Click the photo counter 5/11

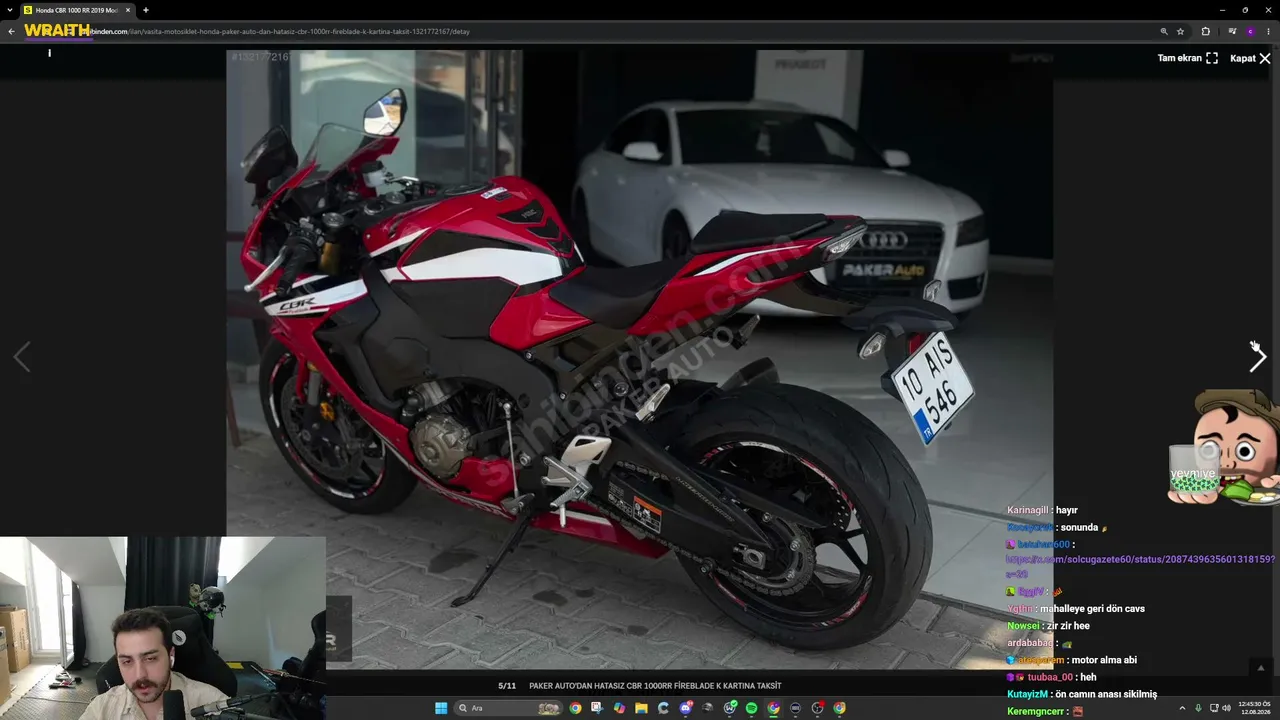(x=507, y=686)
